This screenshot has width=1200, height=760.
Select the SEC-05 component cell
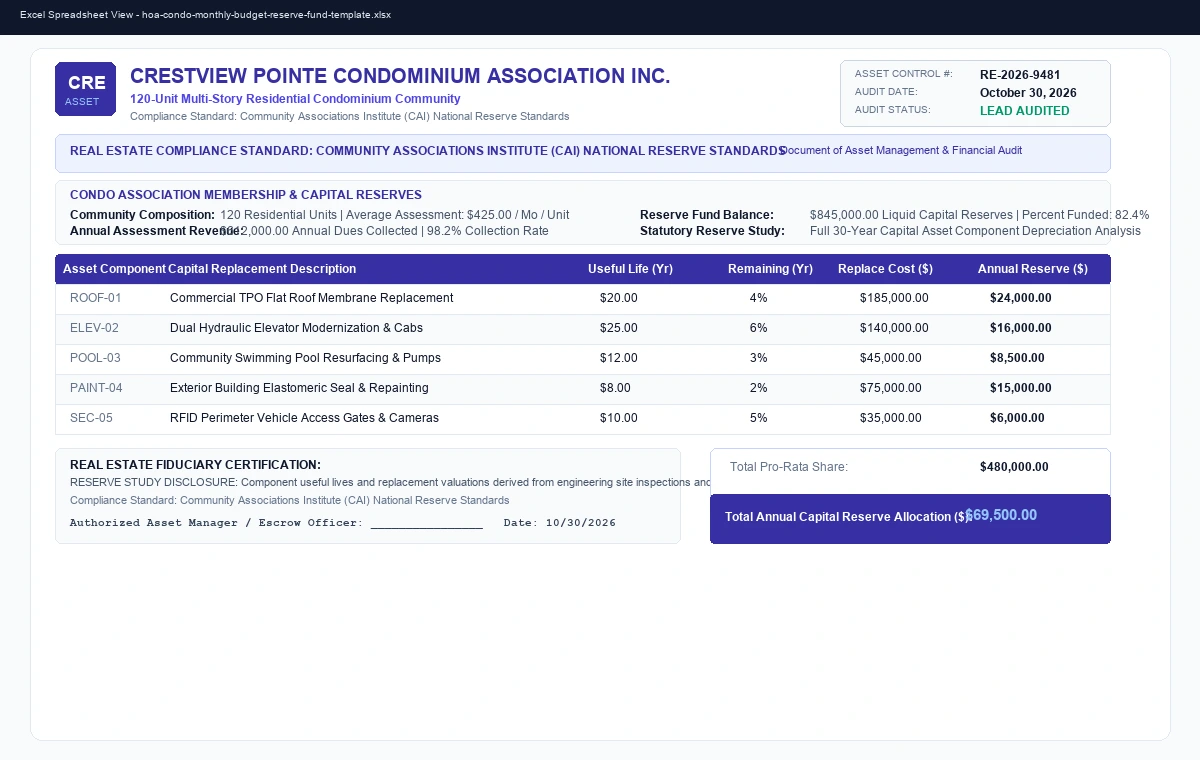[x=91, y=418]
